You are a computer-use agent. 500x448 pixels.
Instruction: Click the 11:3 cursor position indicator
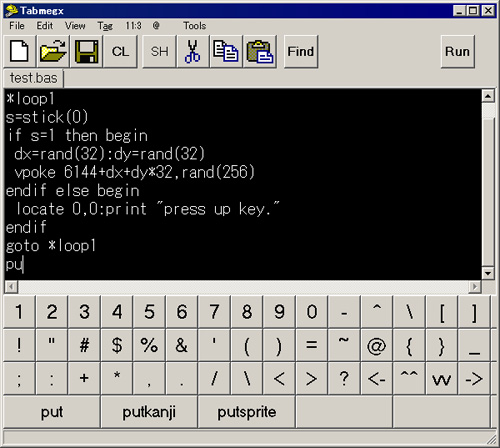click(x=133, y=26)
